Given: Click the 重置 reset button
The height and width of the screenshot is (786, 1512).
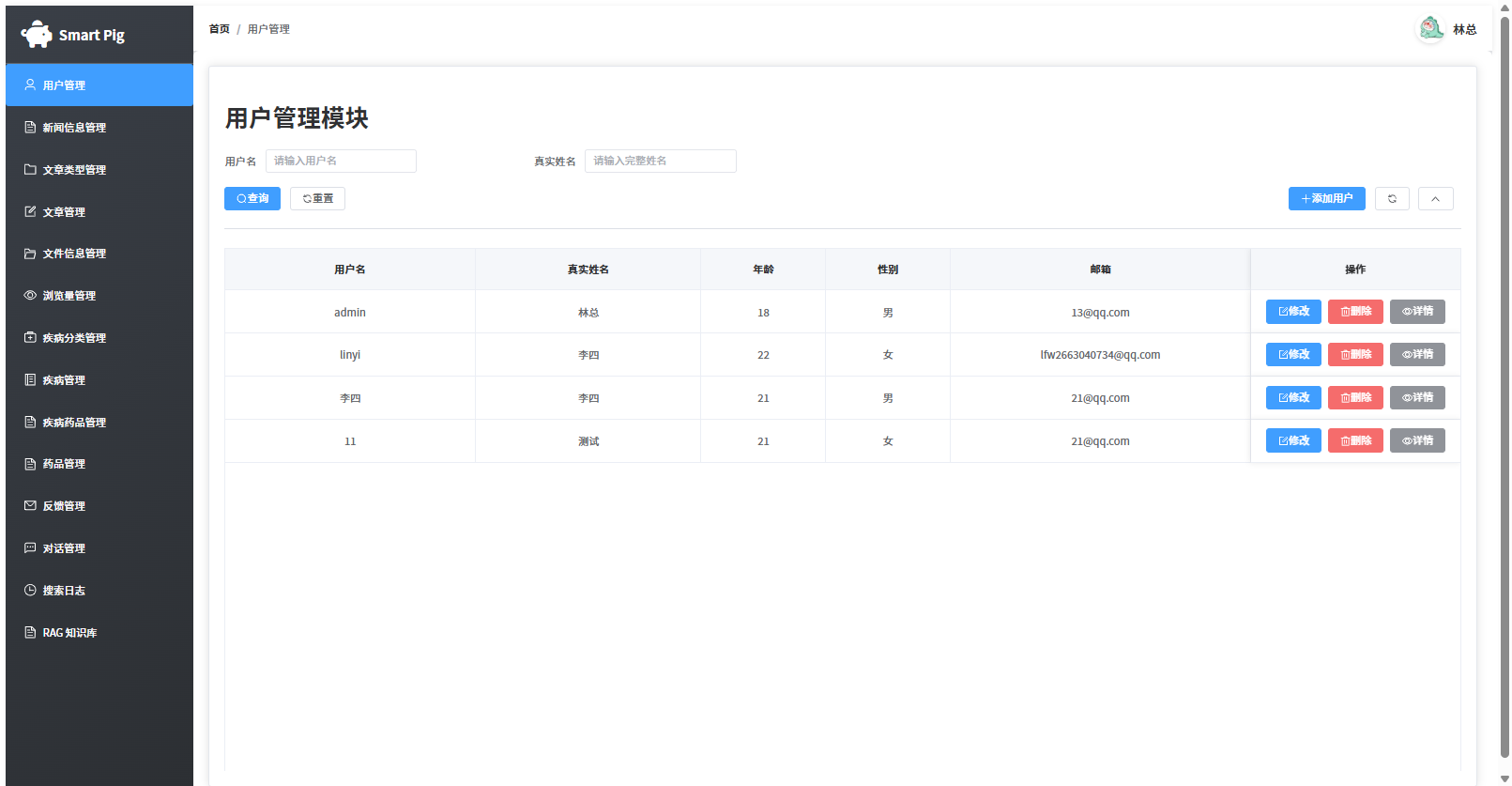Looking at the screenshot, I should pos(317,198).
